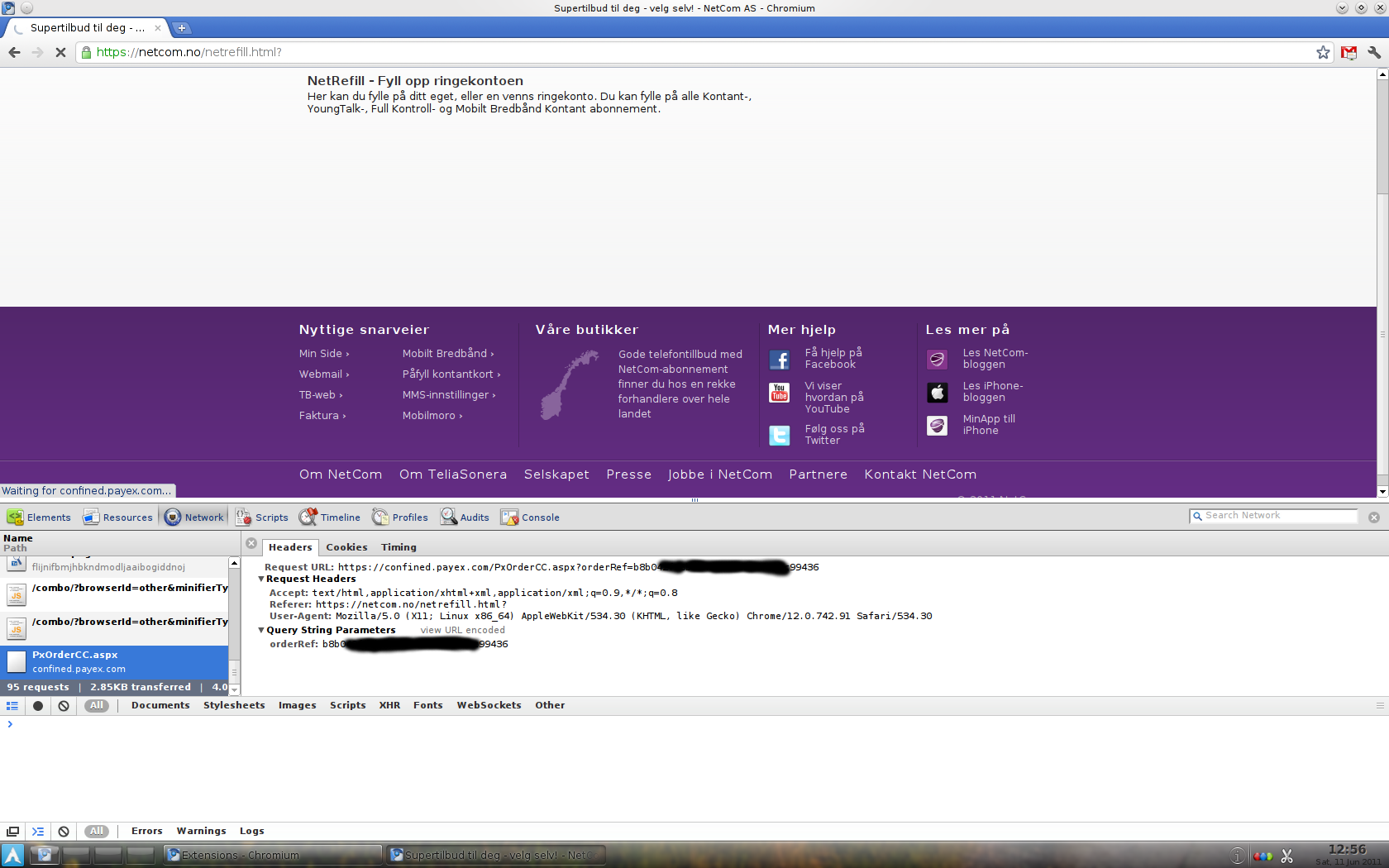Open the Audits panel in DevTools
This screenshot has width=1389, height=868.
(465, 517)
